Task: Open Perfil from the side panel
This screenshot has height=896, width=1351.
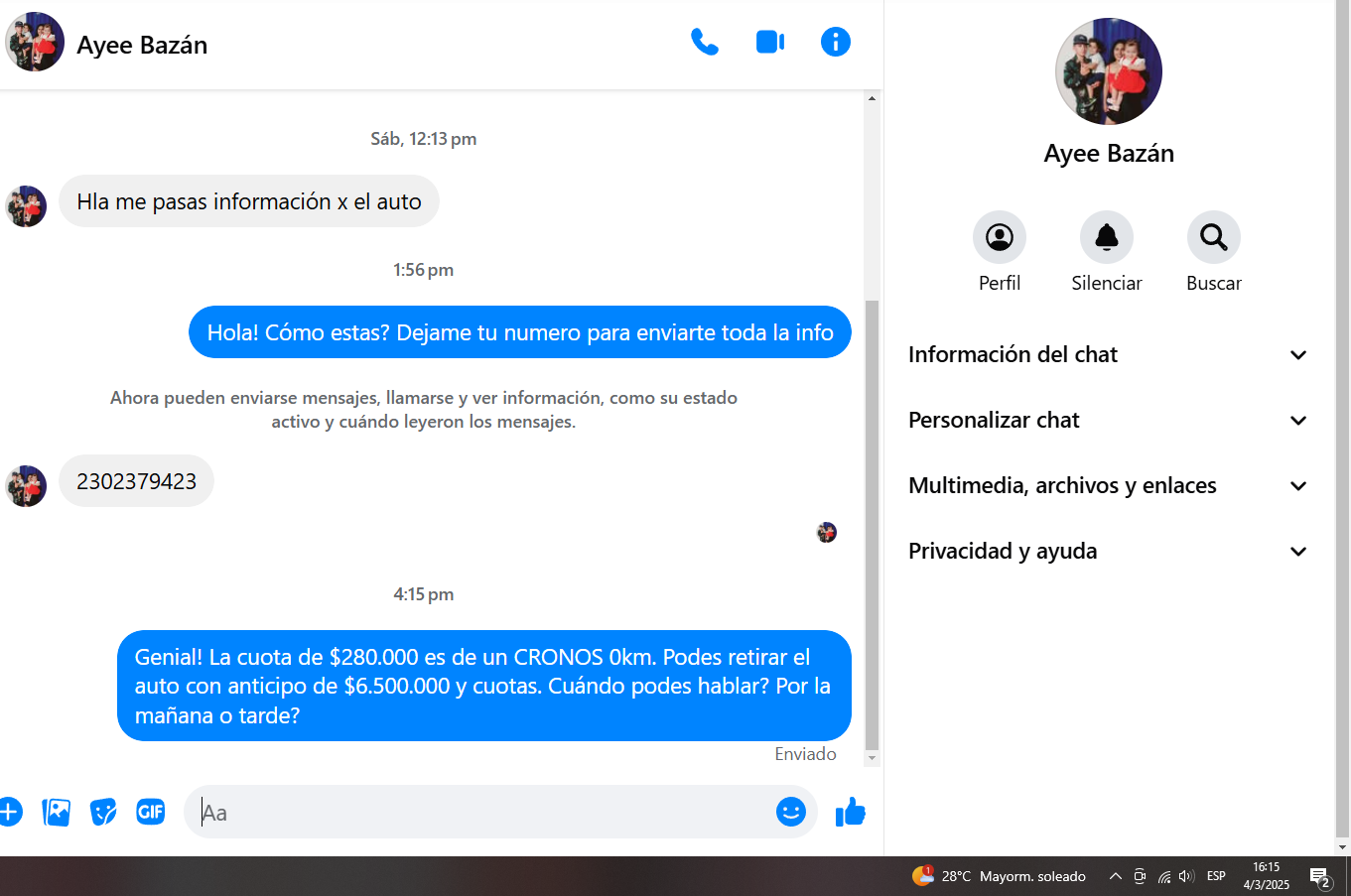Action: [999, 238]
